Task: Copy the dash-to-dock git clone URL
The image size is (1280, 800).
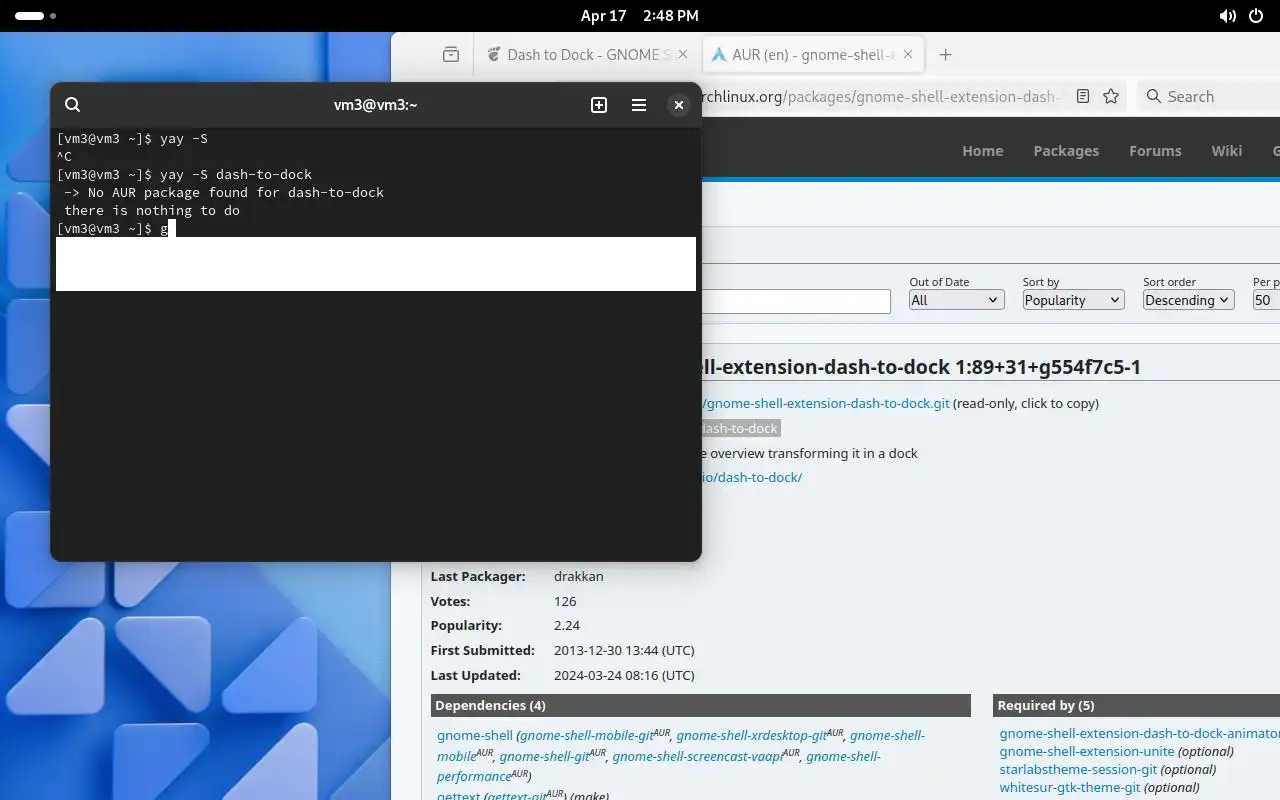Action: [828, 404]
